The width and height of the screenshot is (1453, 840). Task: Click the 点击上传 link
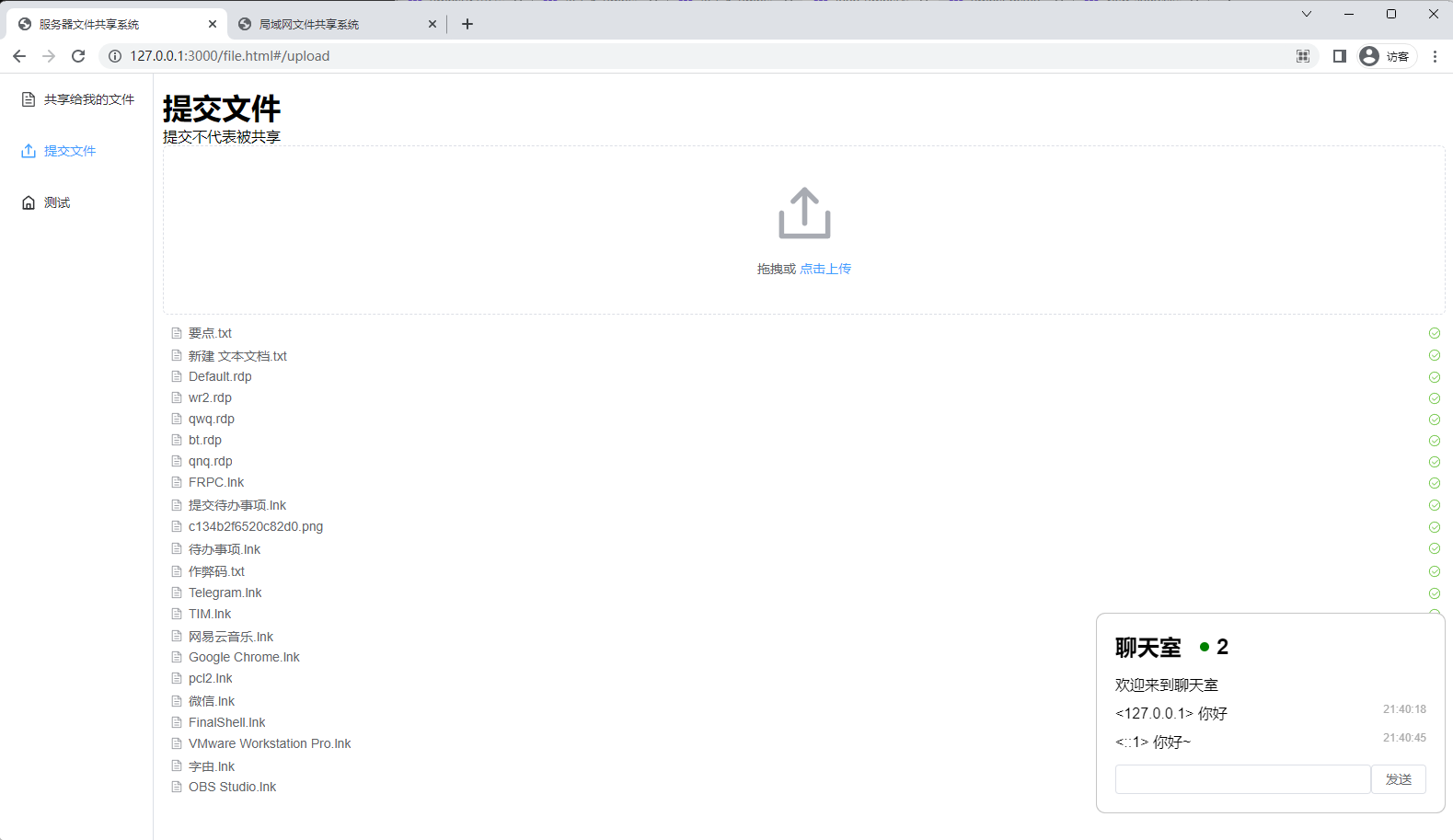pyautogui.click(x=825, y=269)
